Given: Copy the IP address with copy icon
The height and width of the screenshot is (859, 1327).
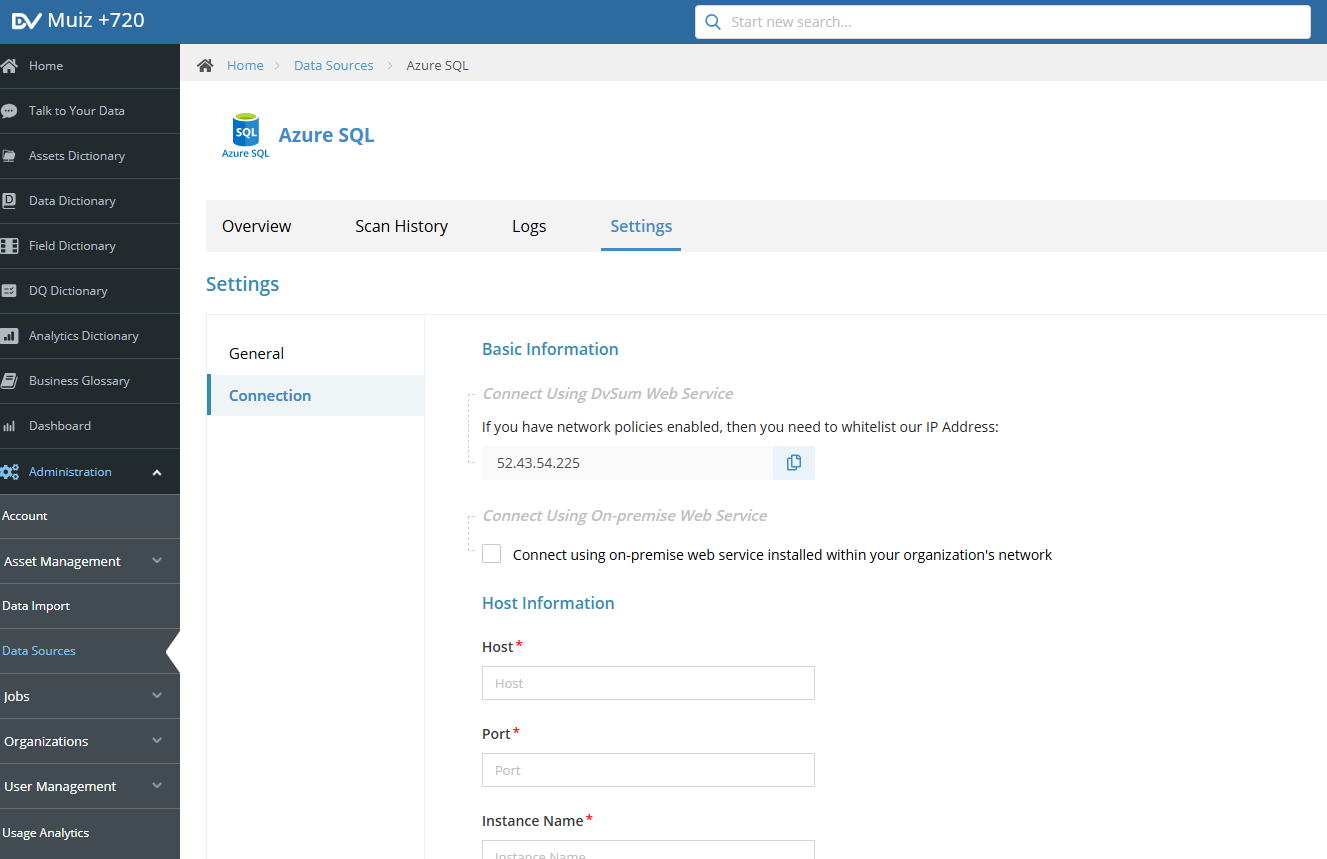Looking at the screenshot, I should [794, 463].
